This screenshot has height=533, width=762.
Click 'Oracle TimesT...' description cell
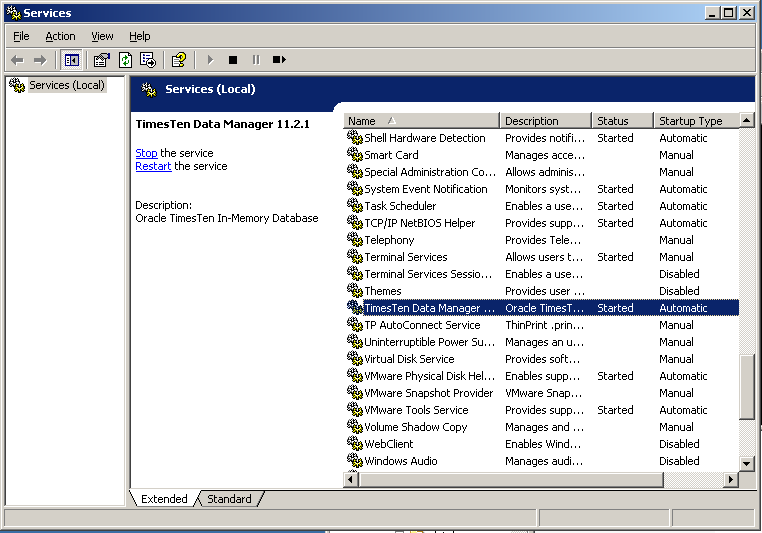545,308
